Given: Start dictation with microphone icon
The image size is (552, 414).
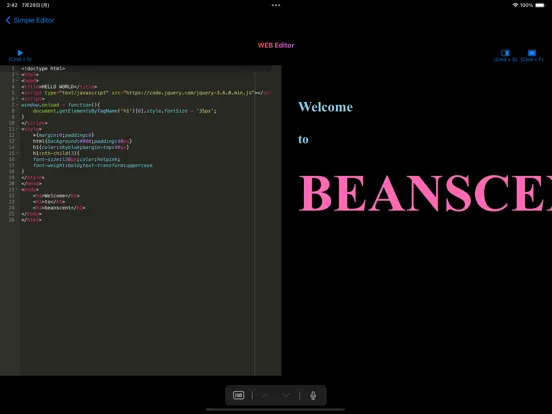Looking at the screenshot, I should (313, 395).
